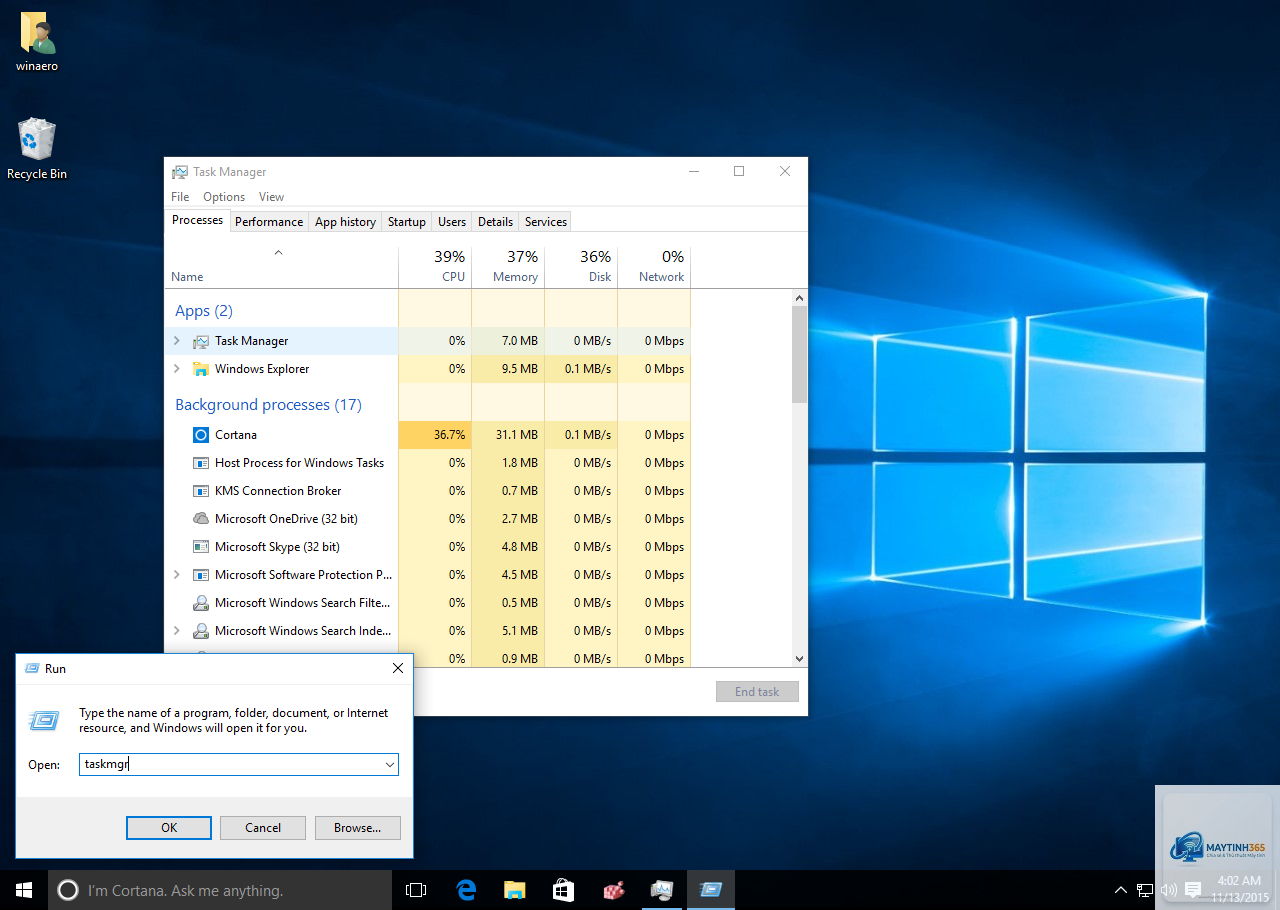This screenshot has width=1280, height=910.
Task: Click the process list scroll-up arrow
Action: [x=799, y=298]
